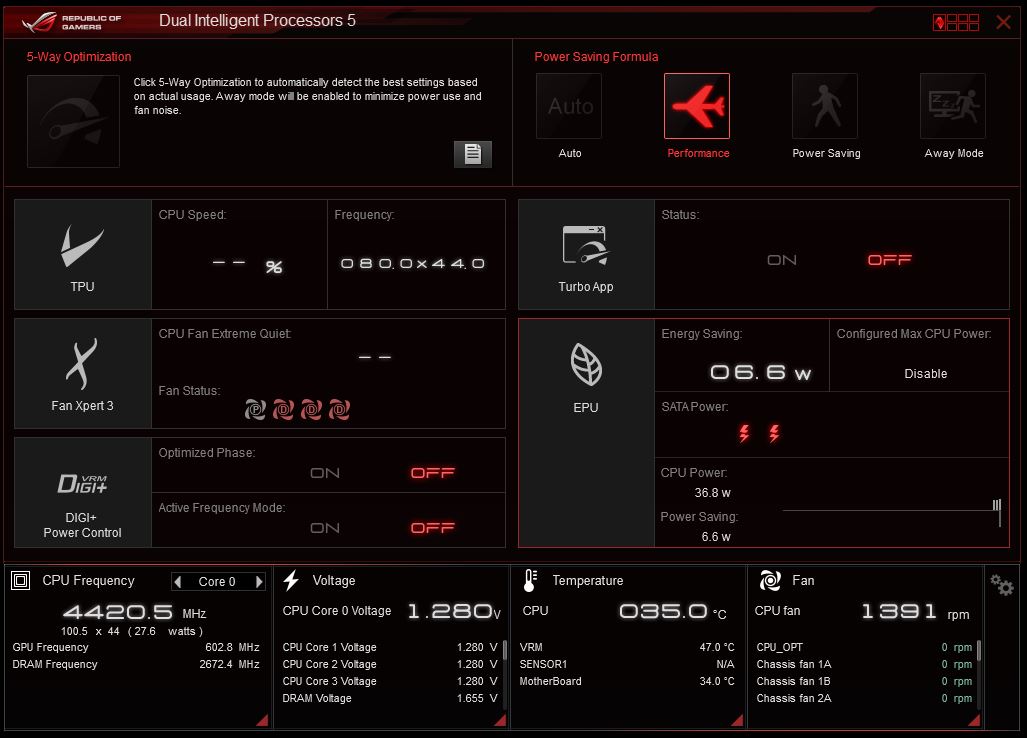
Task: Set Active Frequency Mode to OFF
Action: click(x=432, y=528)
